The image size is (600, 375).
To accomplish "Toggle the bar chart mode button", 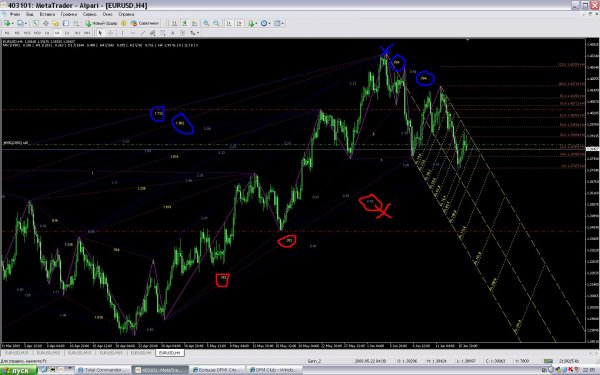I will point(174,23).
